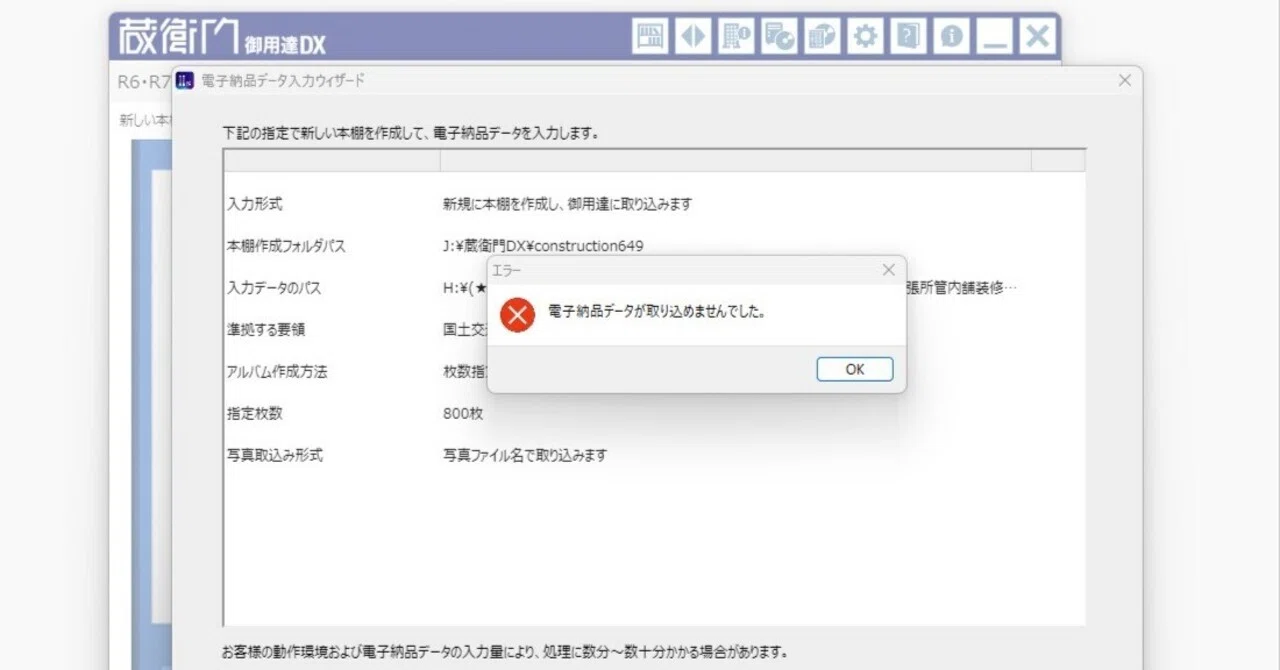
Task: Click the 本棚作成フォルダパス label
Action: (x=286, y=246)
